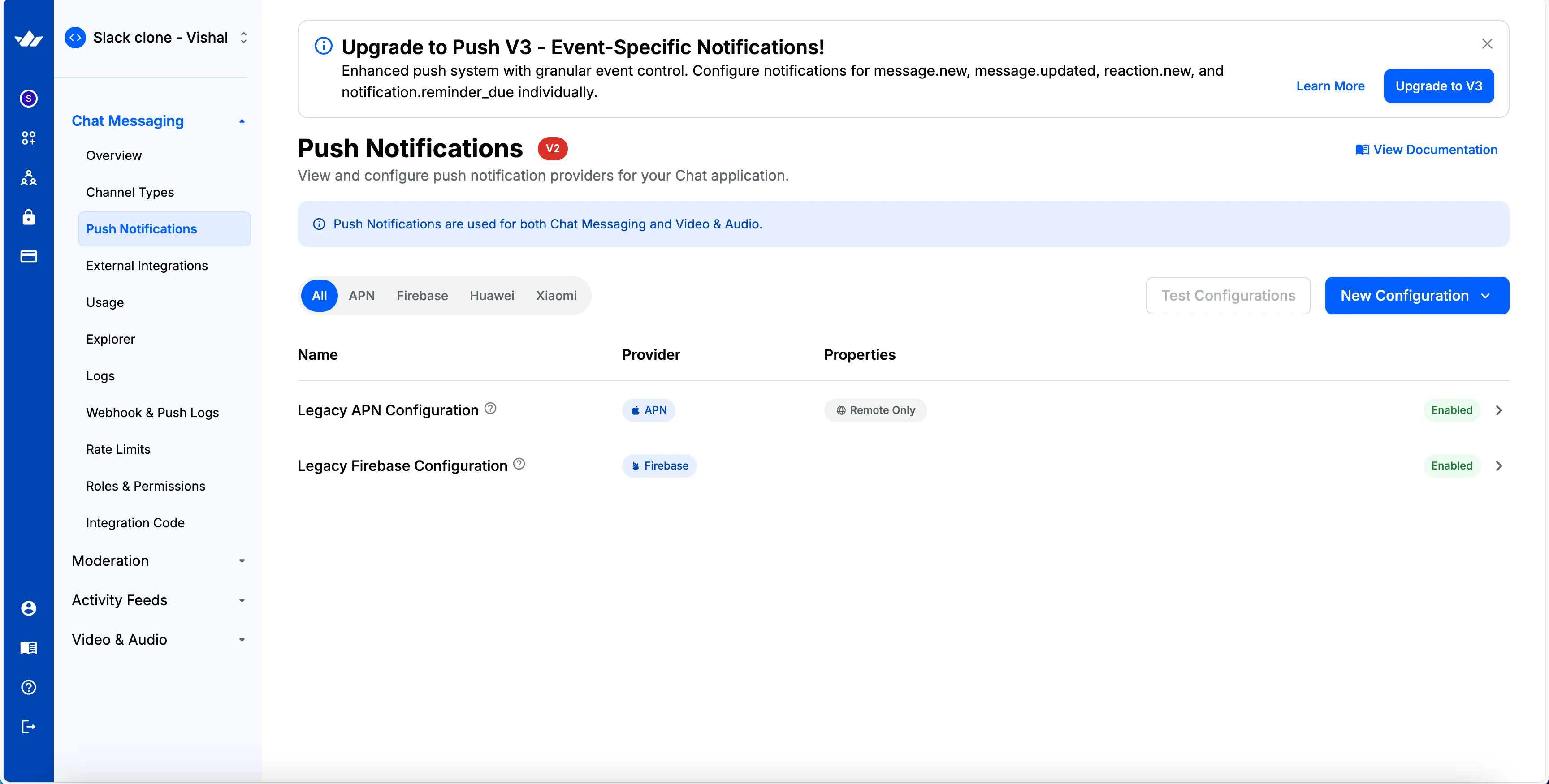This screenshot has height=784, width=1549.
Task: Go to Webhook & Push Logs
Action: click(x=152, y=413)
